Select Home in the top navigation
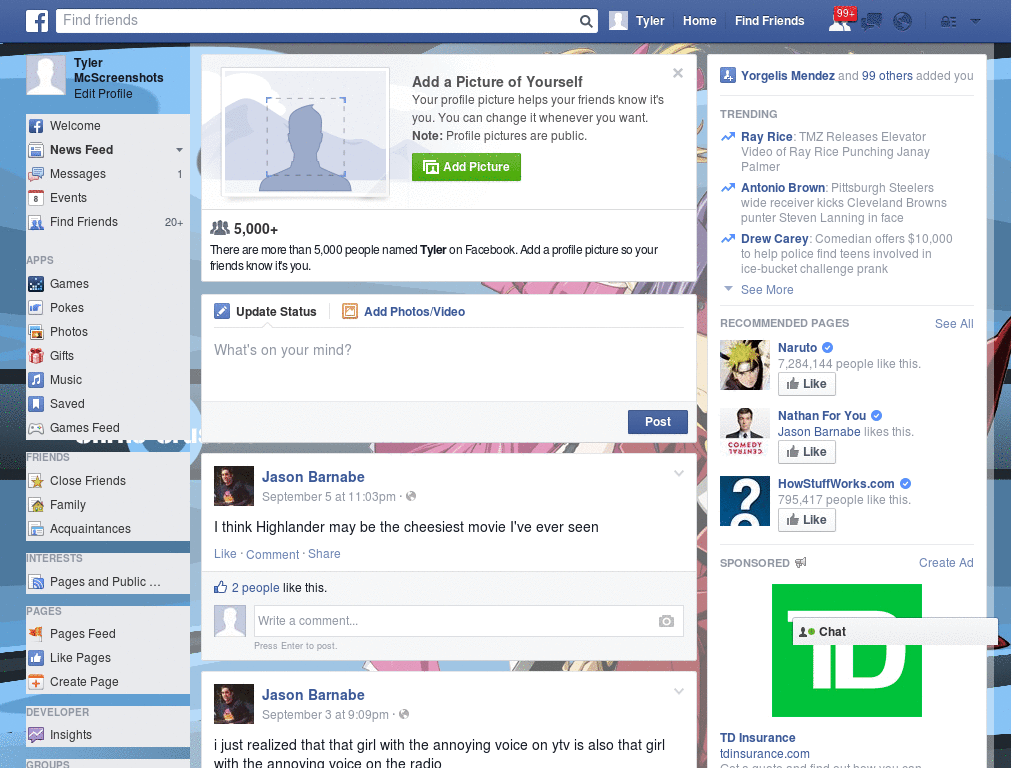The height and width of the screenshot is (768, 1024). click(699, 20)
